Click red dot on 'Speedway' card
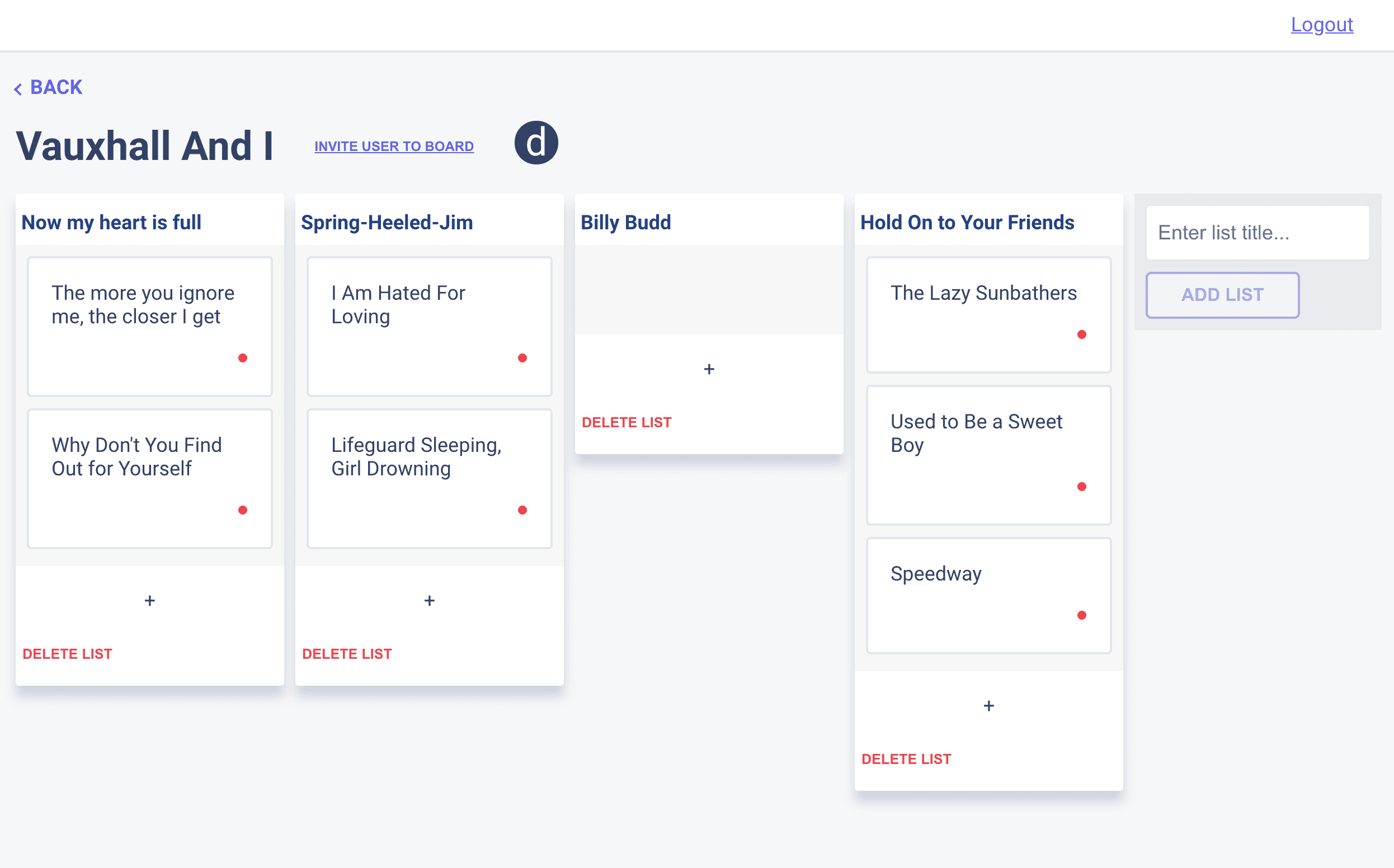1394x868 pixels. (x=1082, y=615)
